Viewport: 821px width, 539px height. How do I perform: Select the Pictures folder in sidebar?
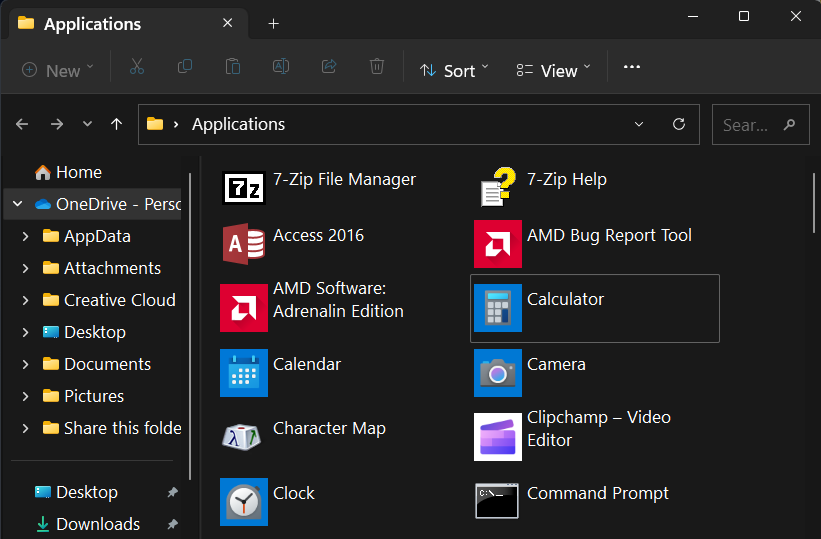click(83, 396)
